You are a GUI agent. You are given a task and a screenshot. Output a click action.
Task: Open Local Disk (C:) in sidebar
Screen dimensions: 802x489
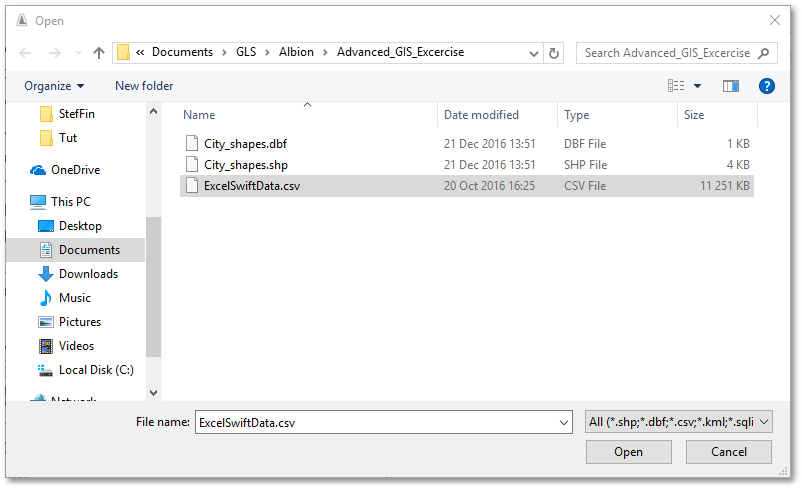tap(96, 370)
